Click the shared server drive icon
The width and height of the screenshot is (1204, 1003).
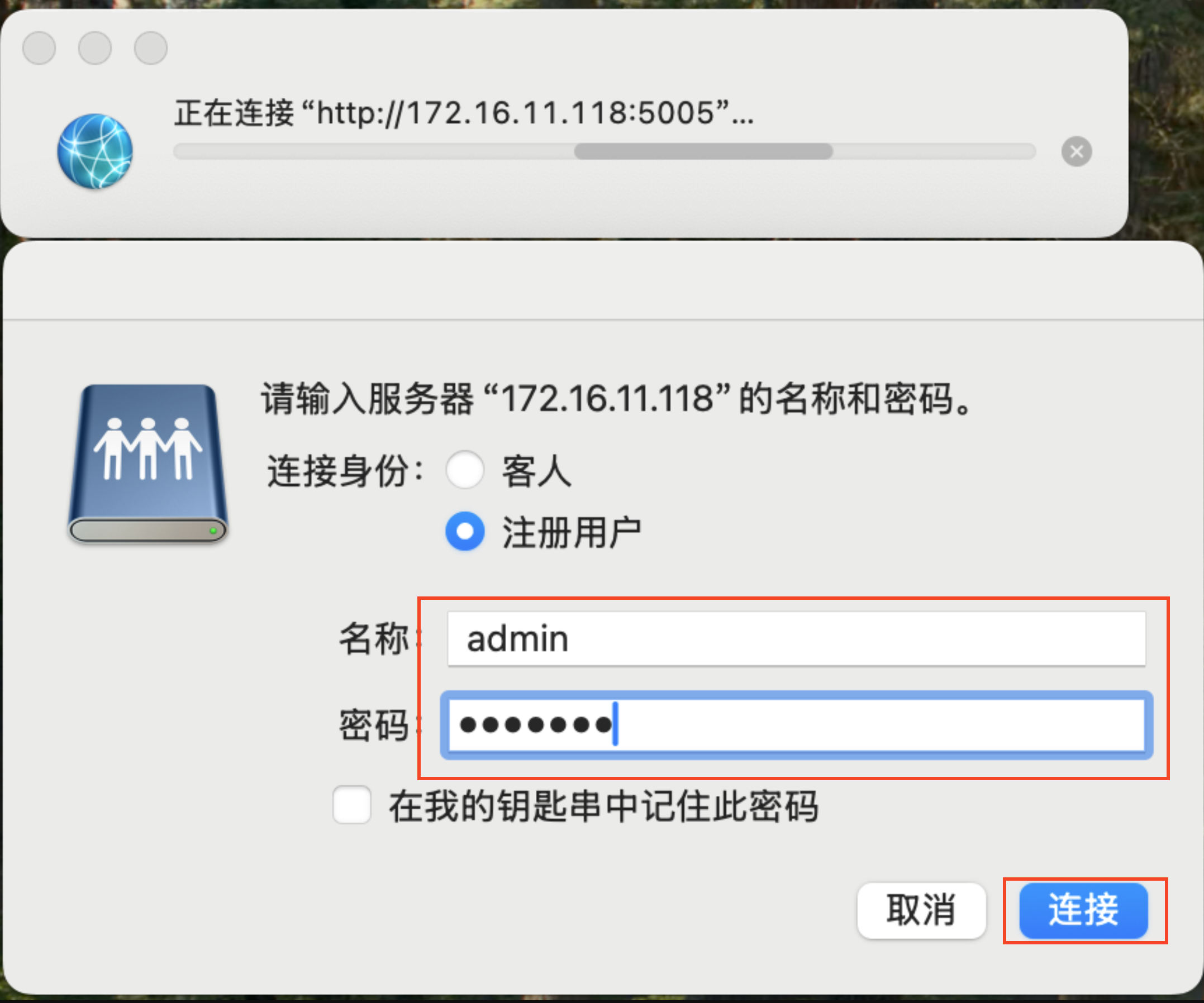[x=148, y=464]
